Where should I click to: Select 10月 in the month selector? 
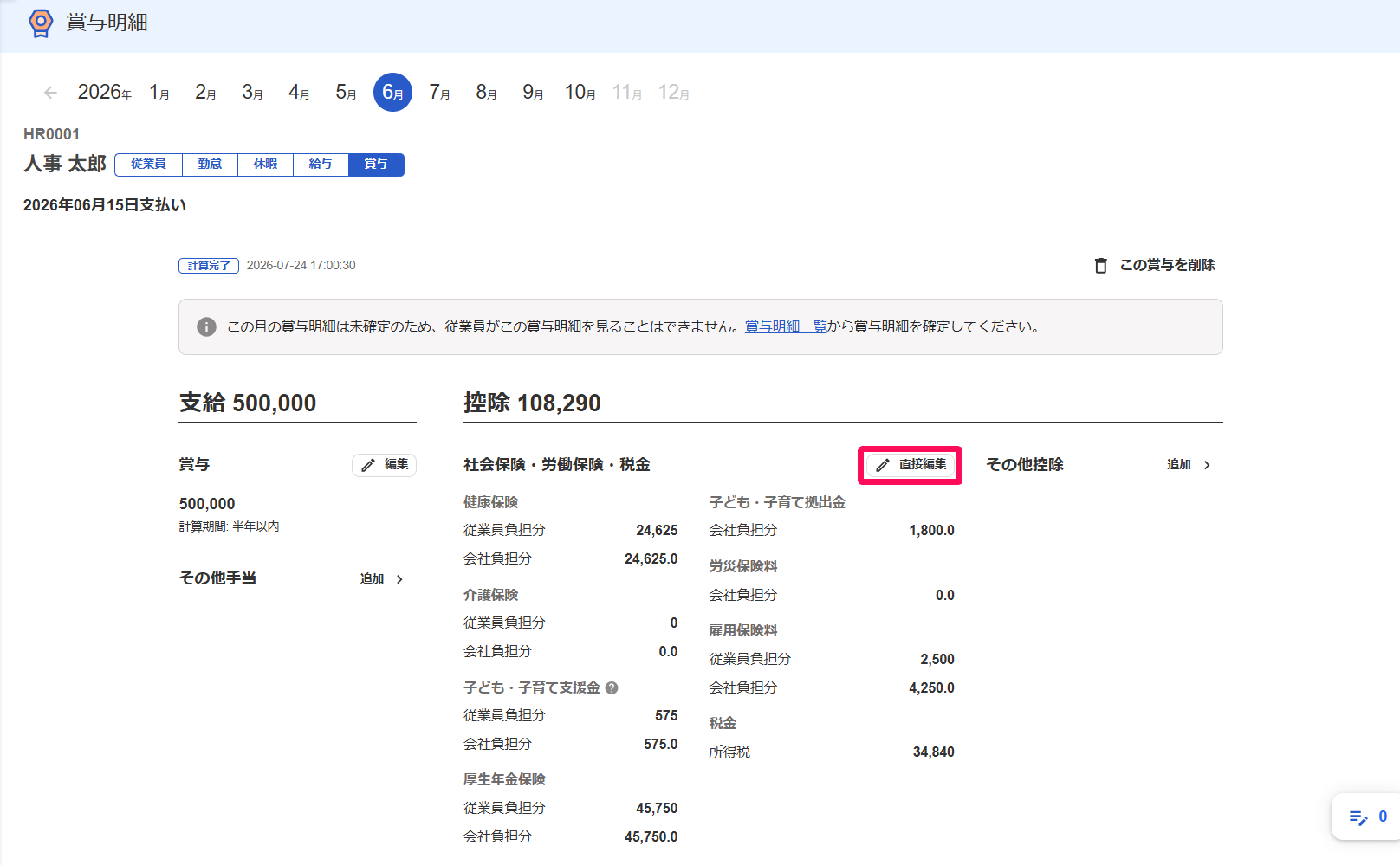(x=580, y=93)
